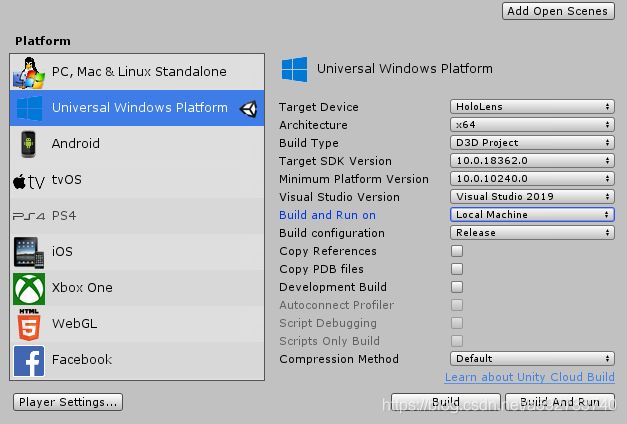627x424 pixels.
Task: Choose the iOS platform entry
Action: (x=137, y=252)
